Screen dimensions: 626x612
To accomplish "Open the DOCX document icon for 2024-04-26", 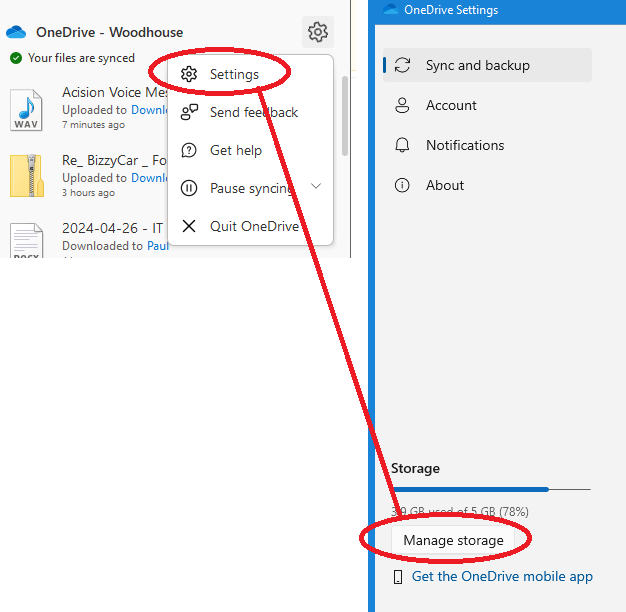I will (x=26, y=240).
